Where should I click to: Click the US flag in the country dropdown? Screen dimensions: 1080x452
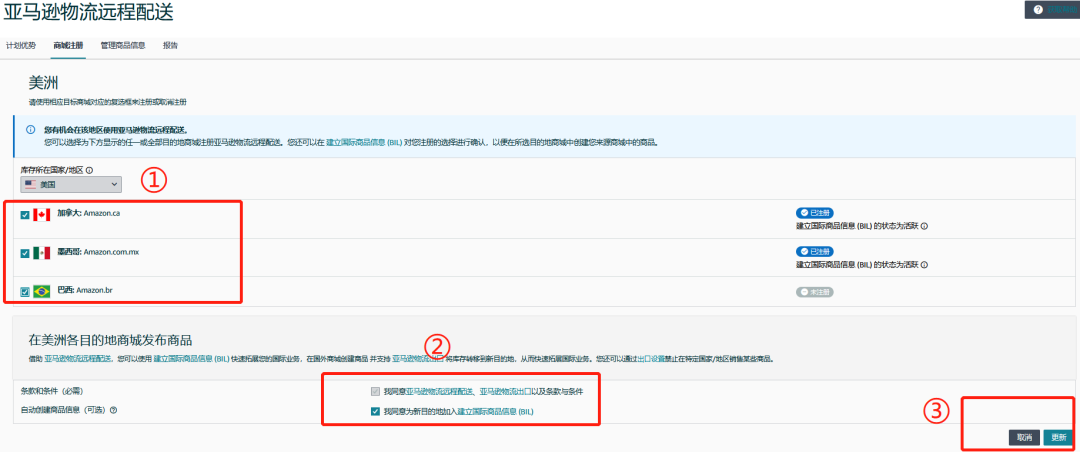pyautogui.click(x=30, y=185)
